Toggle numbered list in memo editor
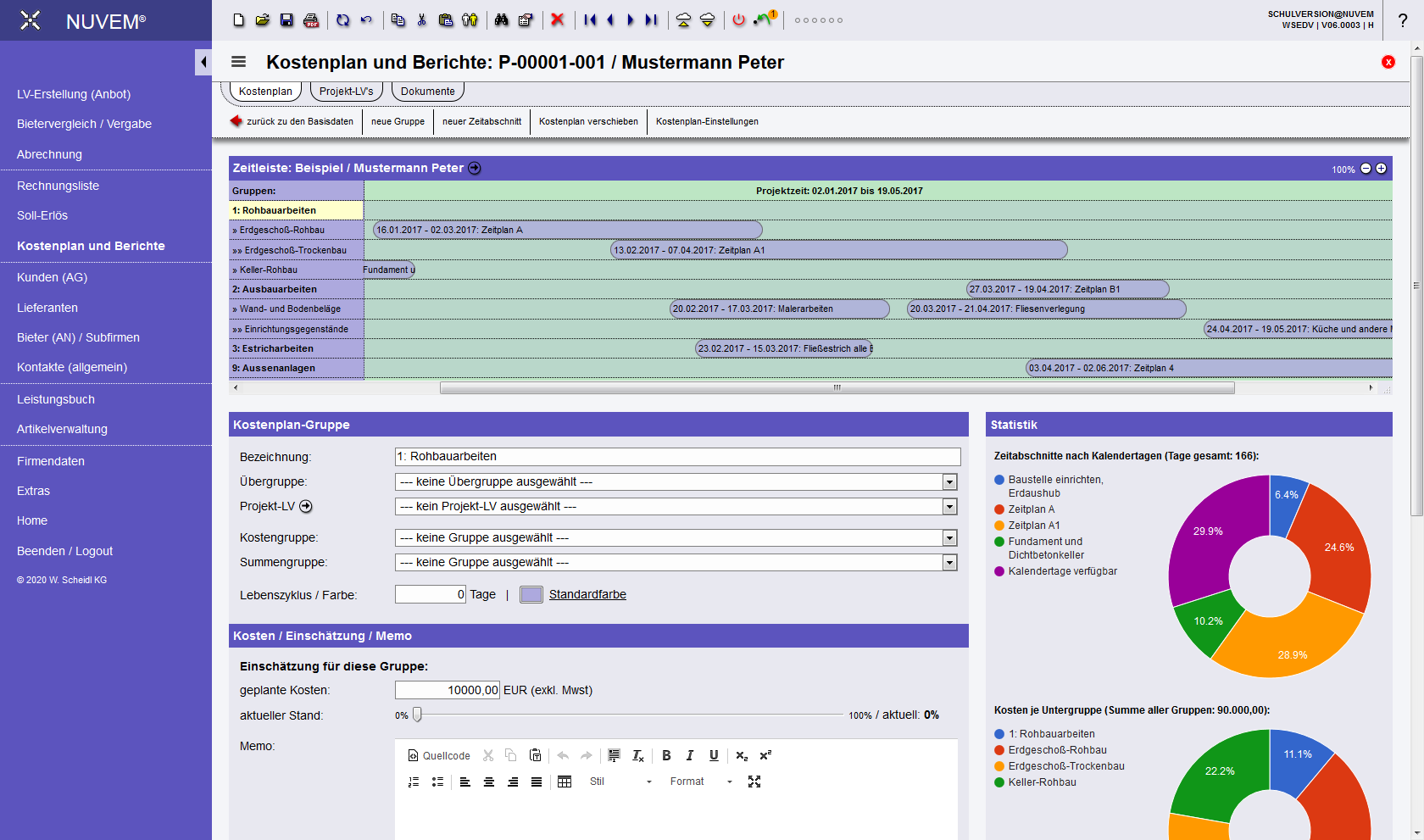1424x840 pixels. click(x=414, y=782)
